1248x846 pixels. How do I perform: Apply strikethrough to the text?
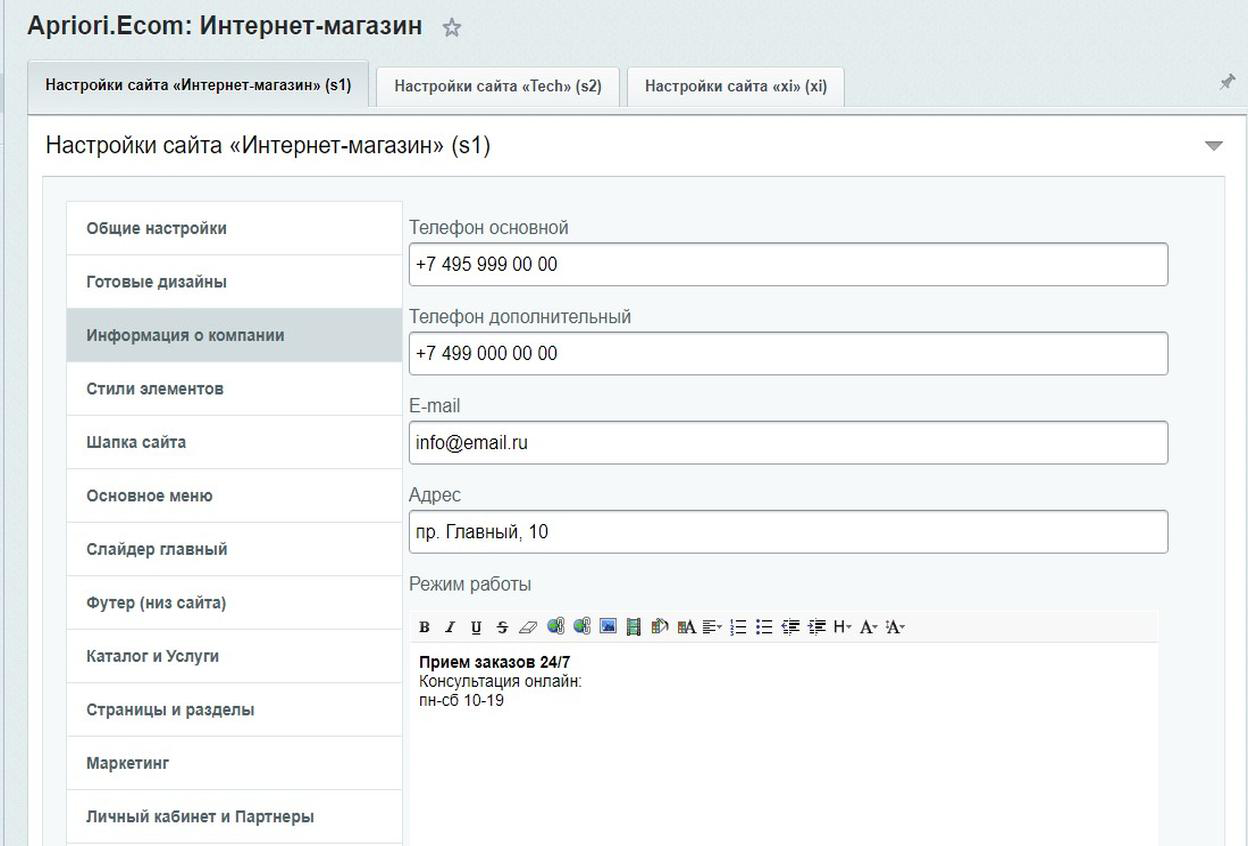click(x=502, y=627)
